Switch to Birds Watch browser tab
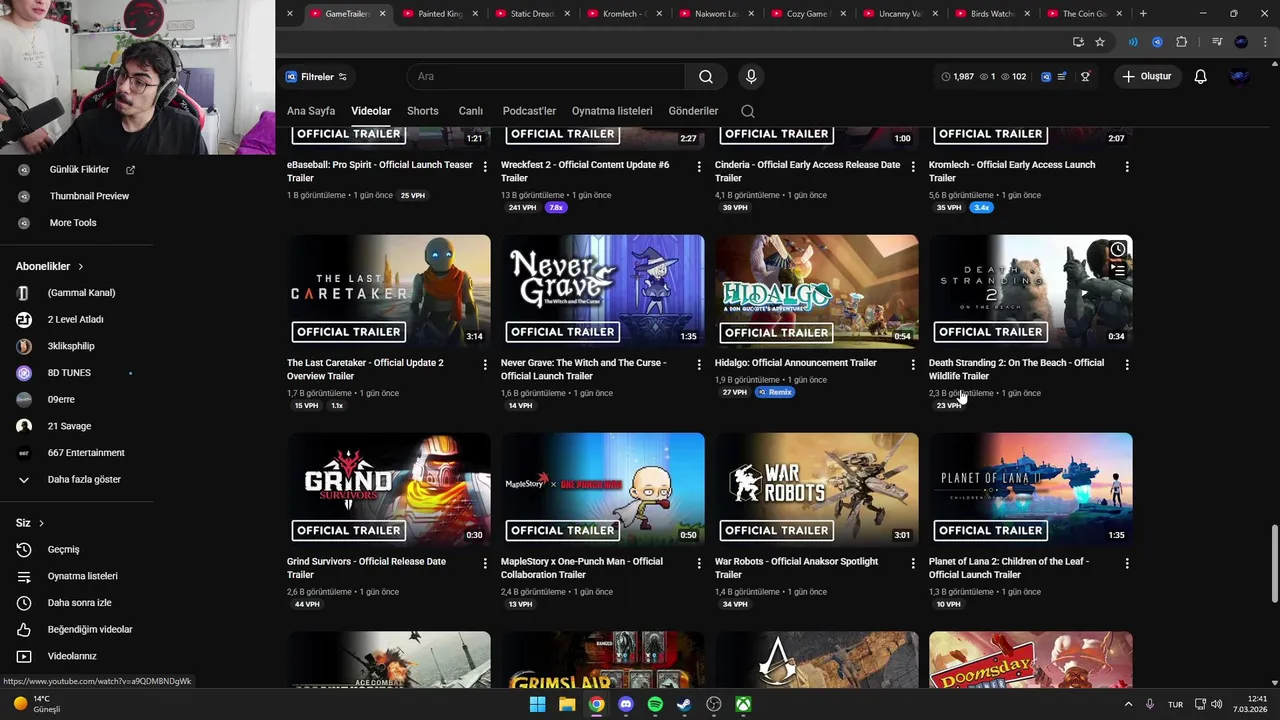 (992, 14)
